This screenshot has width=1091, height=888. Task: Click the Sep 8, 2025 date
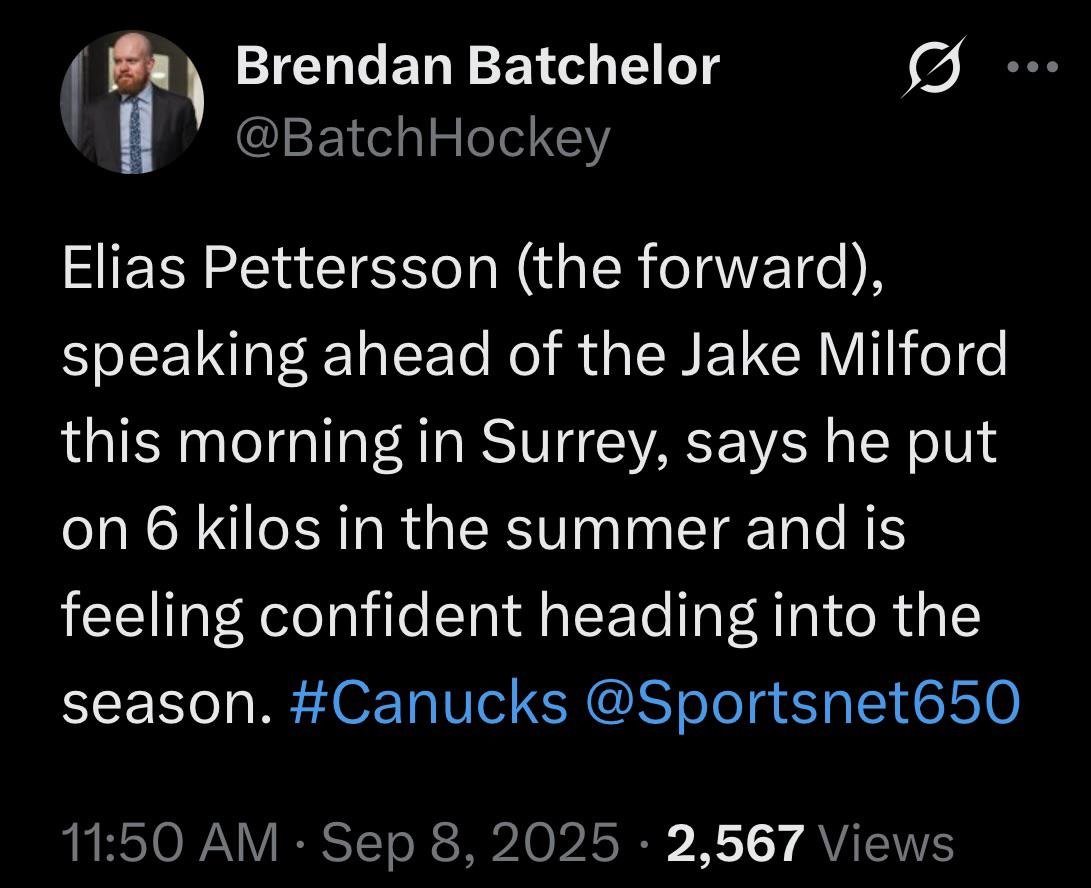tap(470, 843)
